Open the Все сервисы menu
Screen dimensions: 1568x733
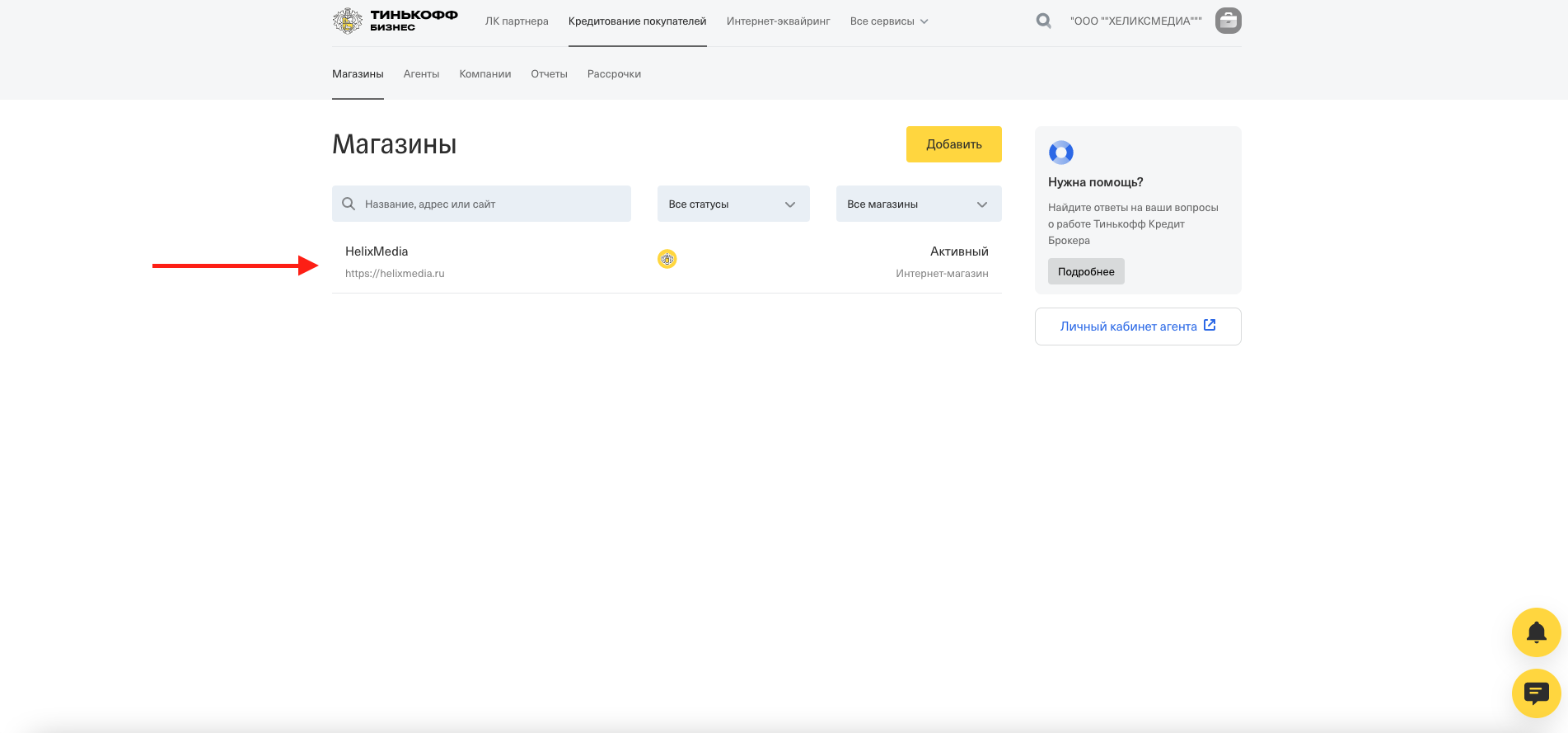coord(889,21)
